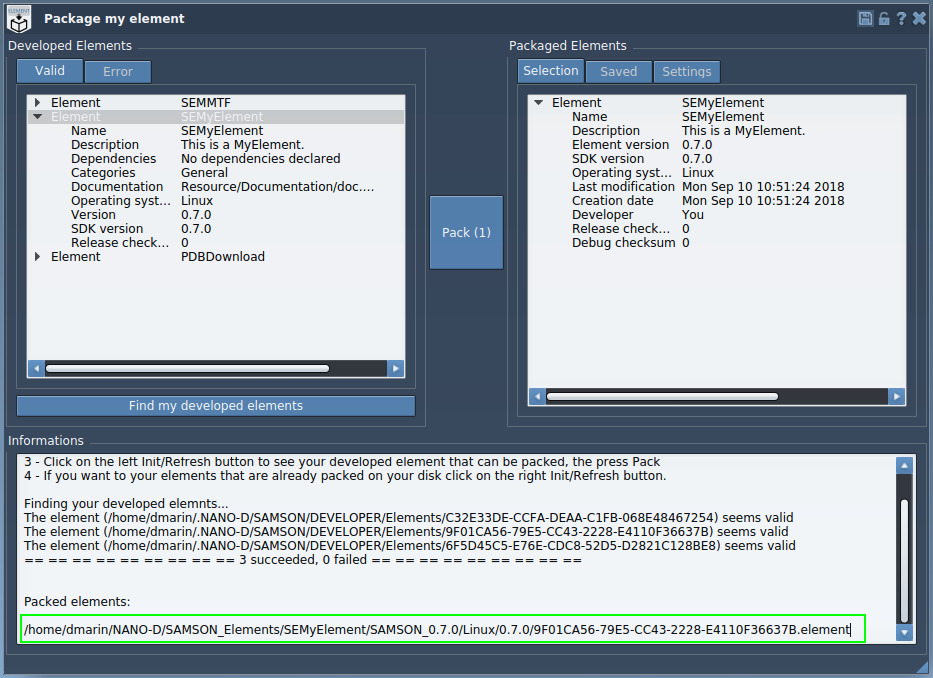The height and width of the screenshot is (678, 933).
Task: Click the up arrow of the Informations scrollbar
Action: point(905,463)
